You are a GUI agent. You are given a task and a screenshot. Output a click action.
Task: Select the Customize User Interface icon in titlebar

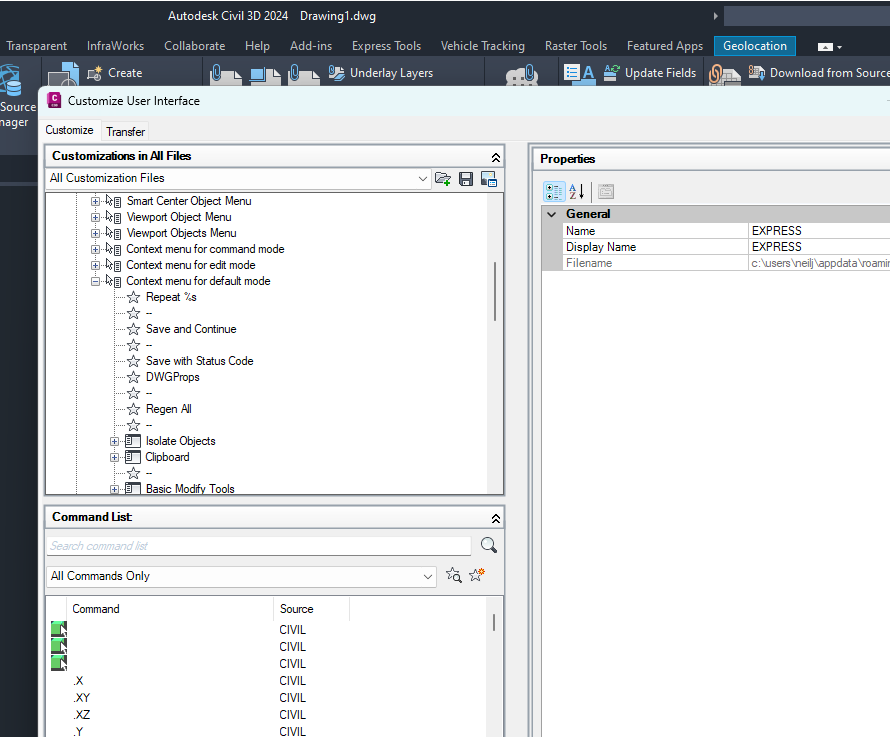click(53, 100)
